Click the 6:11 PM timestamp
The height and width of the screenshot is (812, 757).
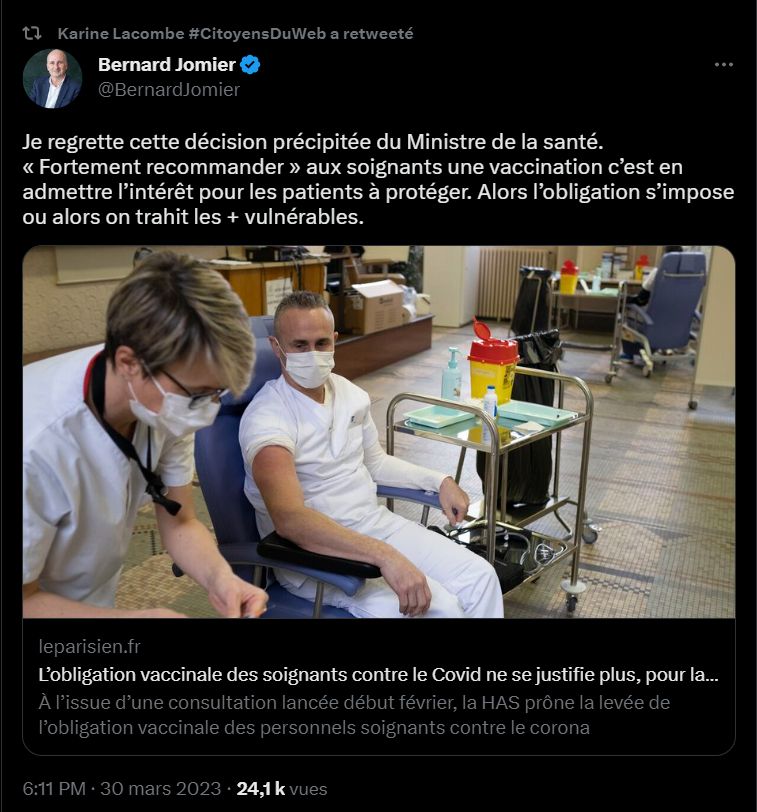(x=54, y=789)
